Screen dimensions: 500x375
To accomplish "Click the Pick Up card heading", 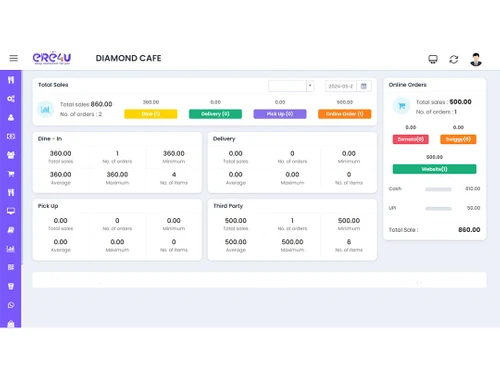I will [48, 206].
